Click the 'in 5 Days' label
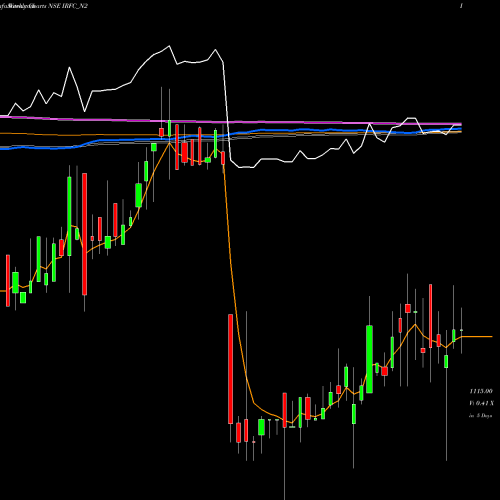Viewport: 500px width, 500px height. (480, 416)
